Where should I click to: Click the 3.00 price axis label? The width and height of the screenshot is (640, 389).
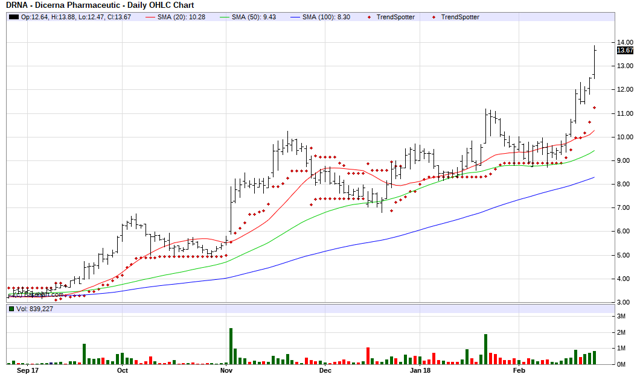[x=625, y=302]
